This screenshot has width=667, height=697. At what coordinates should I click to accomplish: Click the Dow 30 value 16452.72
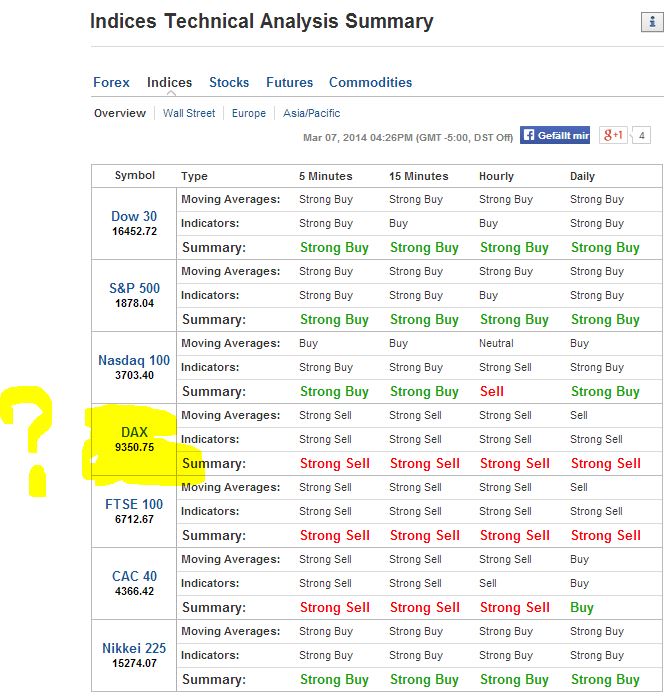point(134,231)
